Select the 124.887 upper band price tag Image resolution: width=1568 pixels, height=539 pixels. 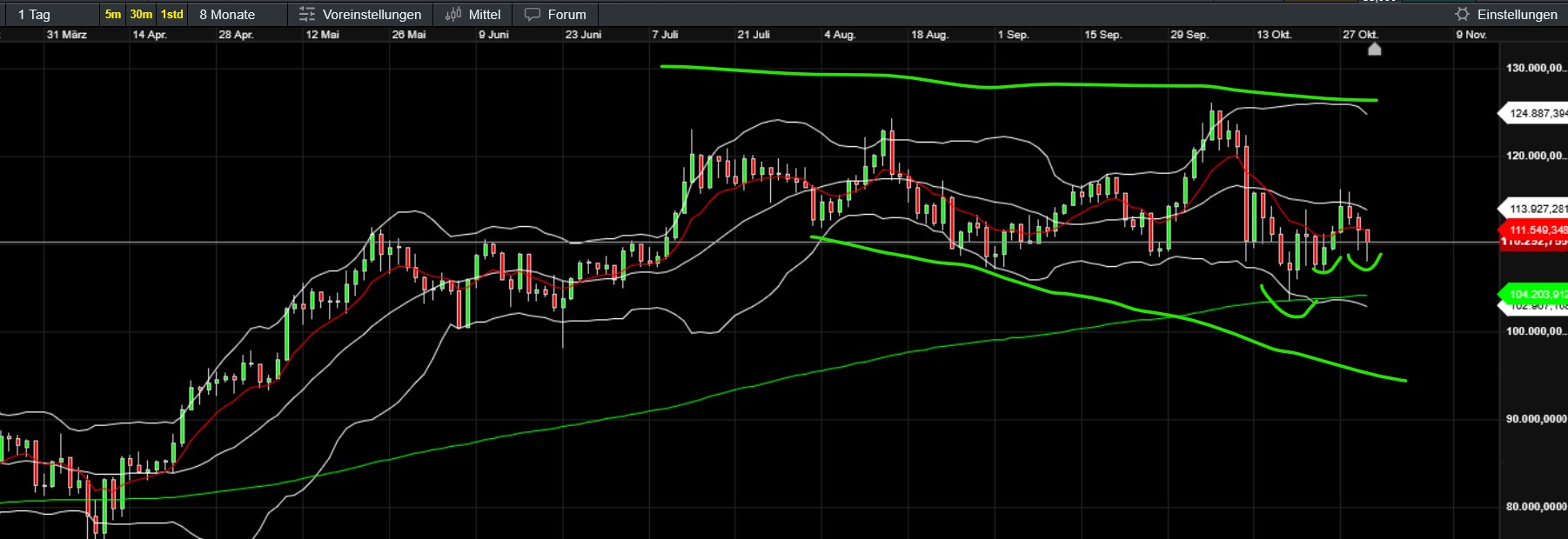pos(1536,113)
